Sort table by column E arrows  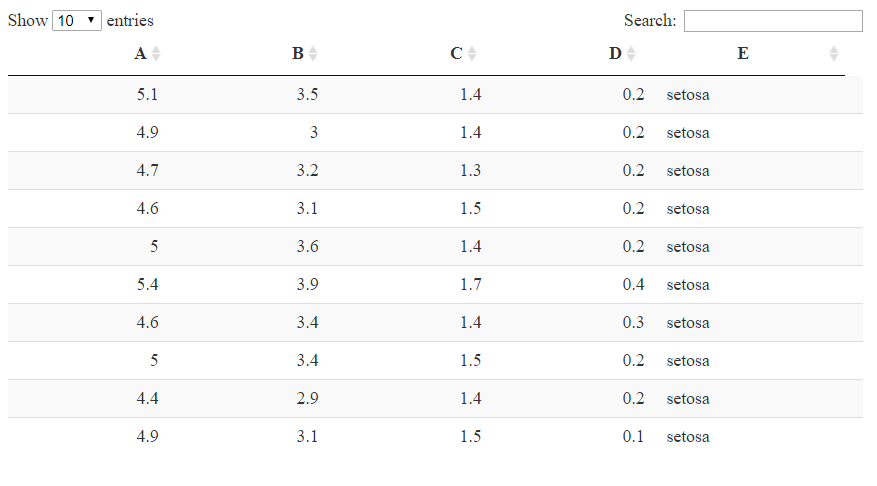[834, 54]
